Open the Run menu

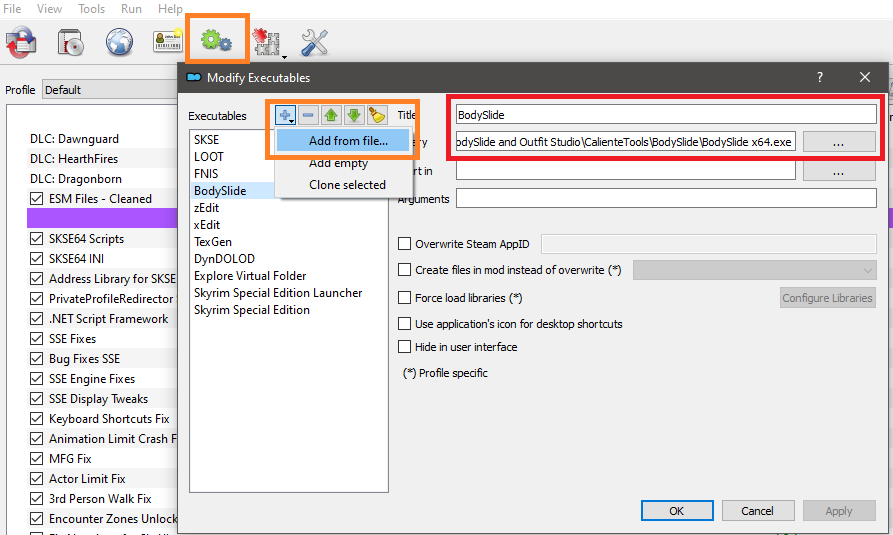(x=132, y=9)
